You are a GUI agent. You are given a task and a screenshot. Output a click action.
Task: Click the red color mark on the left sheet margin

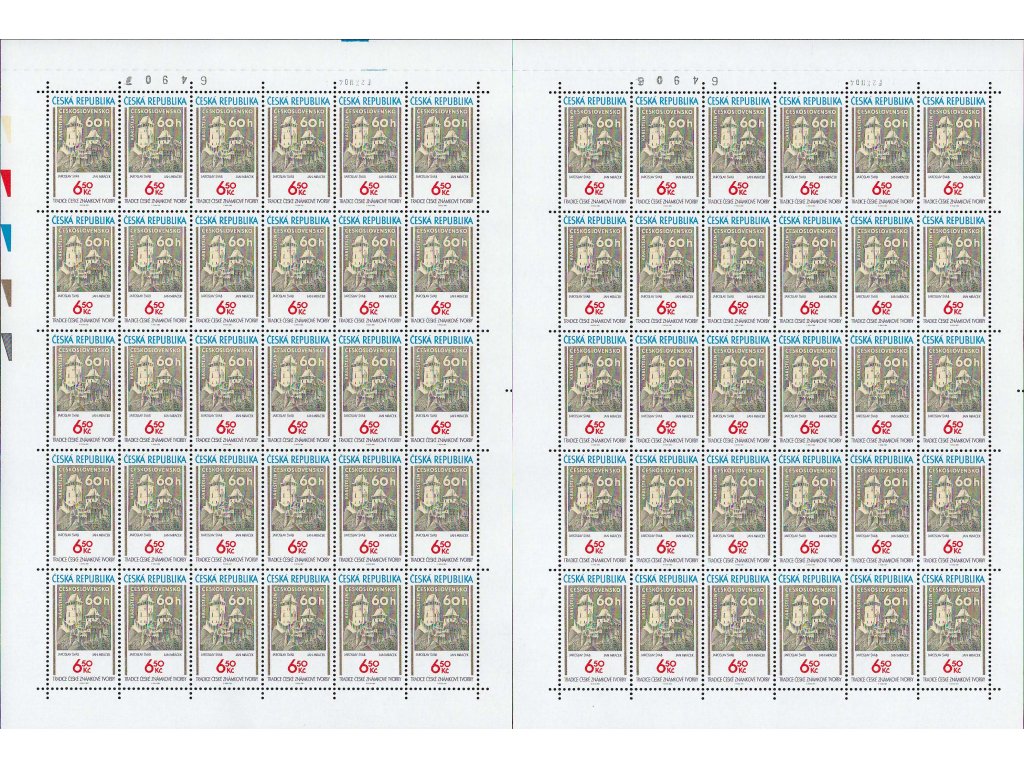[7, 183]
